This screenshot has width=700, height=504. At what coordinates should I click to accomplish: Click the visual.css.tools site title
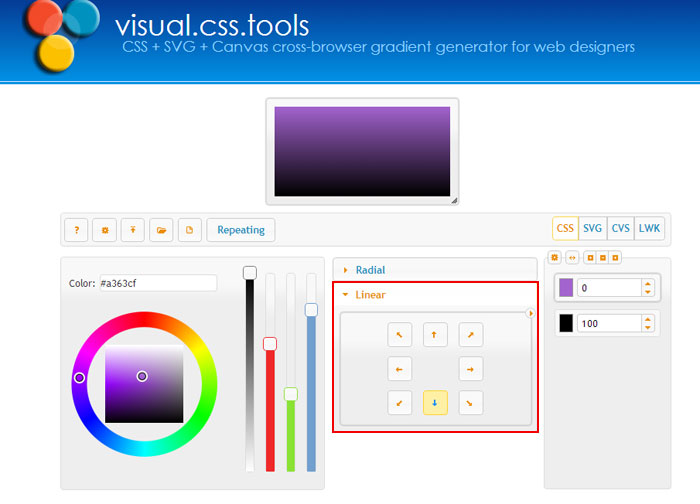(x=212, y=25)
